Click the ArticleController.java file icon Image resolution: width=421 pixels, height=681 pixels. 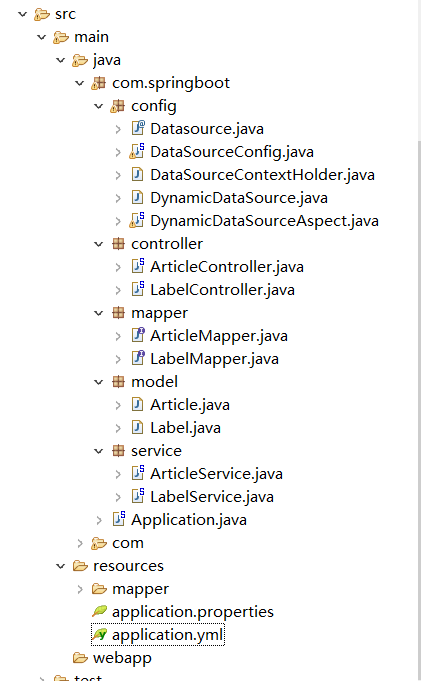tap(138, 266)
